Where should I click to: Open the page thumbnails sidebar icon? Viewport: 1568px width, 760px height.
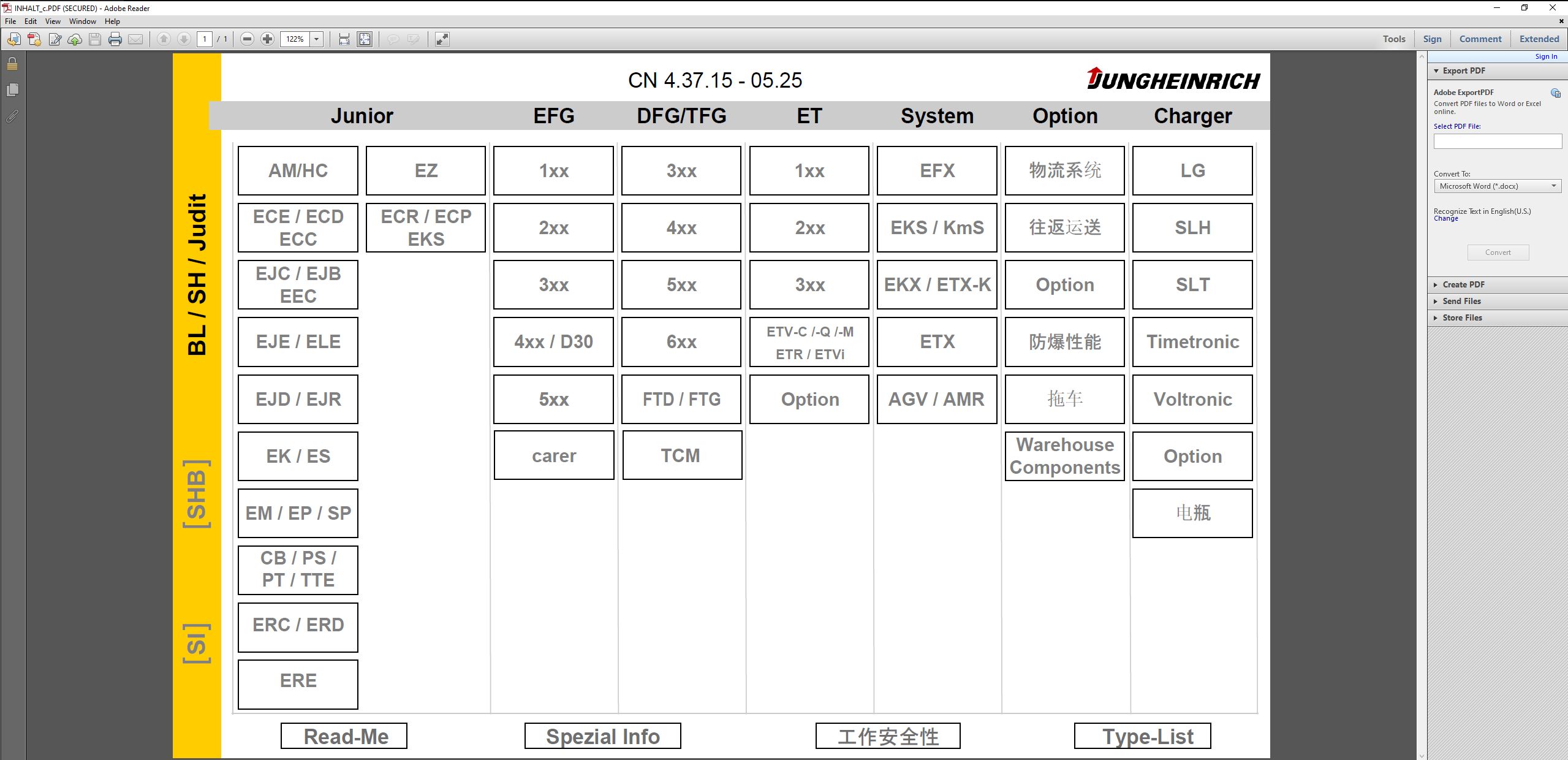point(12,90)
